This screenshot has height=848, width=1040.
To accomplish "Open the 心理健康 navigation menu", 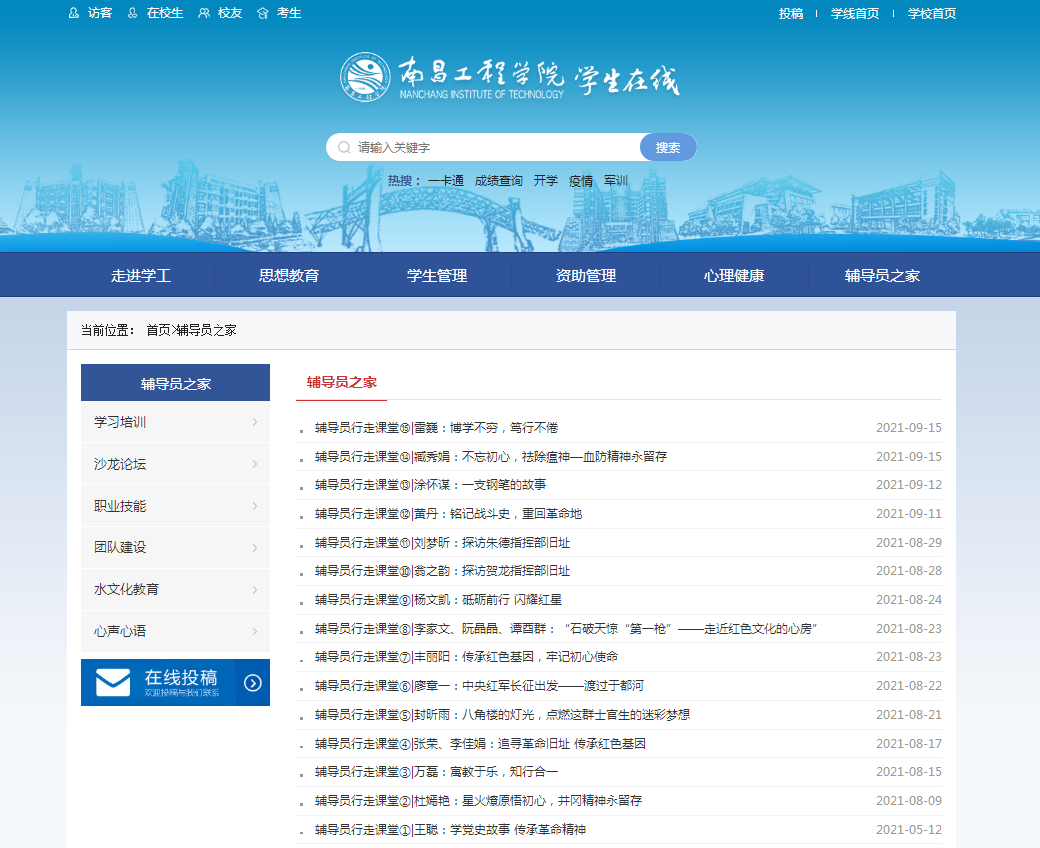I will pos(734,276).
